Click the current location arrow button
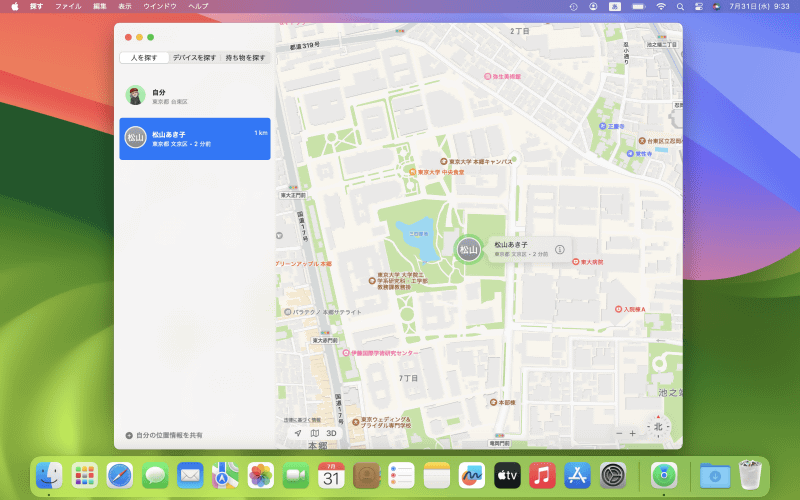This screenshot has width=800, height=500. (x=298, y=433)
